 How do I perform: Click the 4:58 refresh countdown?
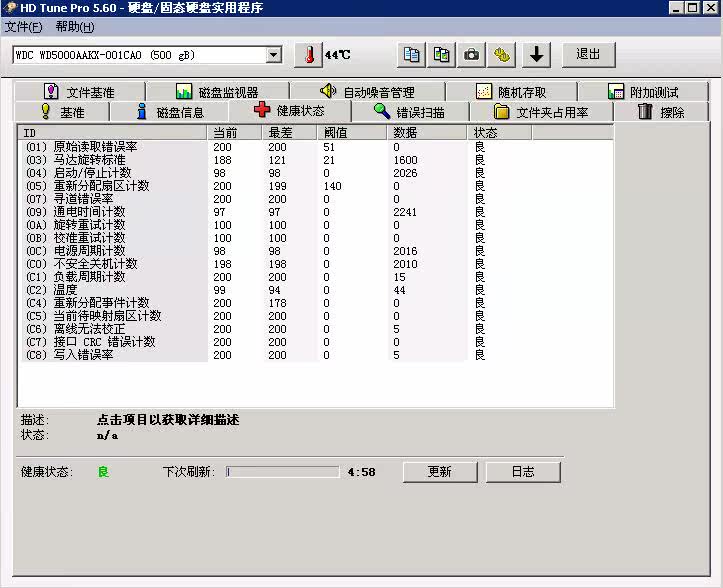(x=362, y=472)
